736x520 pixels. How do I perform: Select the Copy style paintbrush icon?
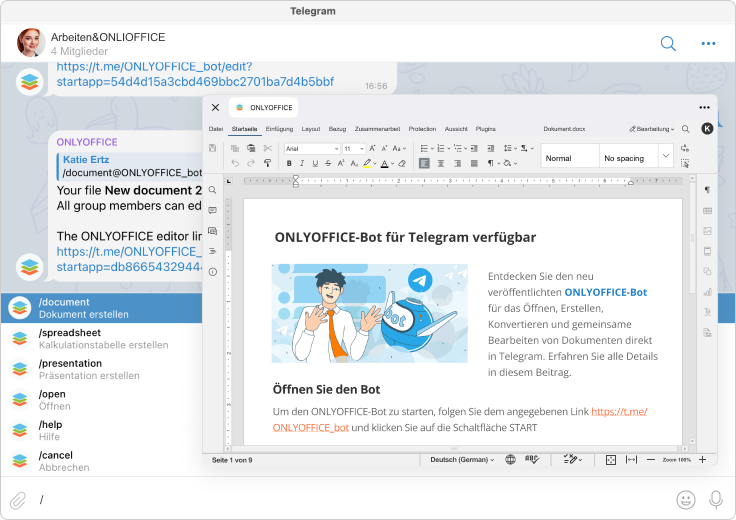pos(268,163)
